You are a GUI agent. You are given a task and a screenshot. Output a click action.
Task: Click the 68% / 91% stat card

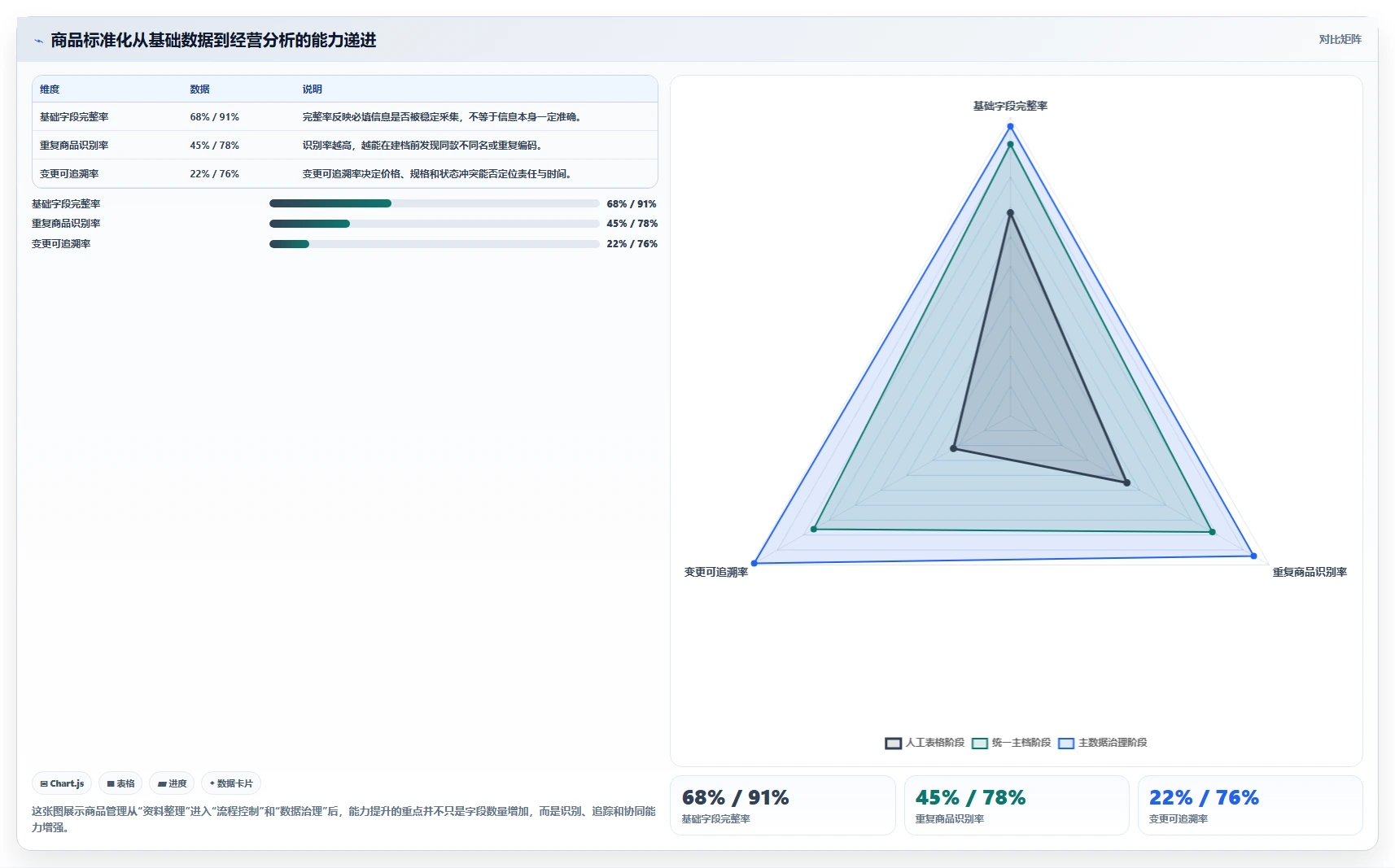click(x=782, y=805)
